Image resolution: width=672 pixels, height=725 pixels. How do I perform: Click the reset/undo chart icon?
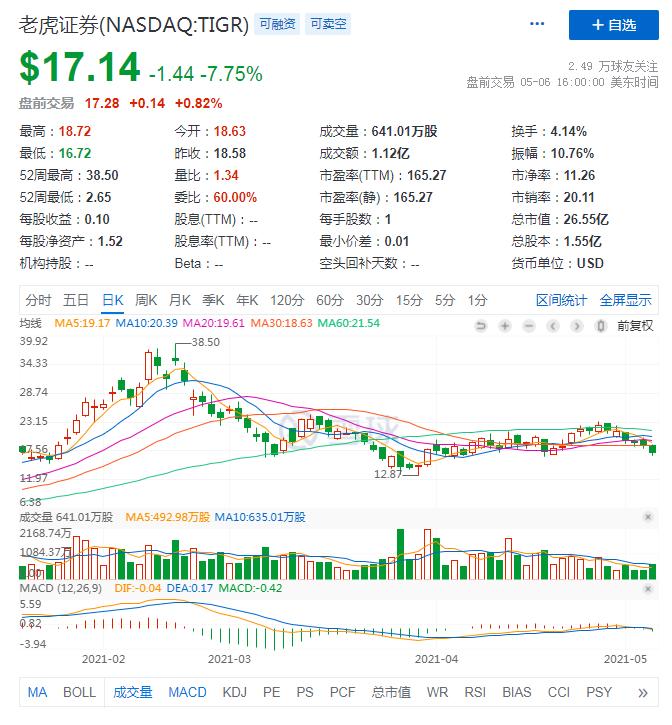pyautogui.click(x=481, y=326)
